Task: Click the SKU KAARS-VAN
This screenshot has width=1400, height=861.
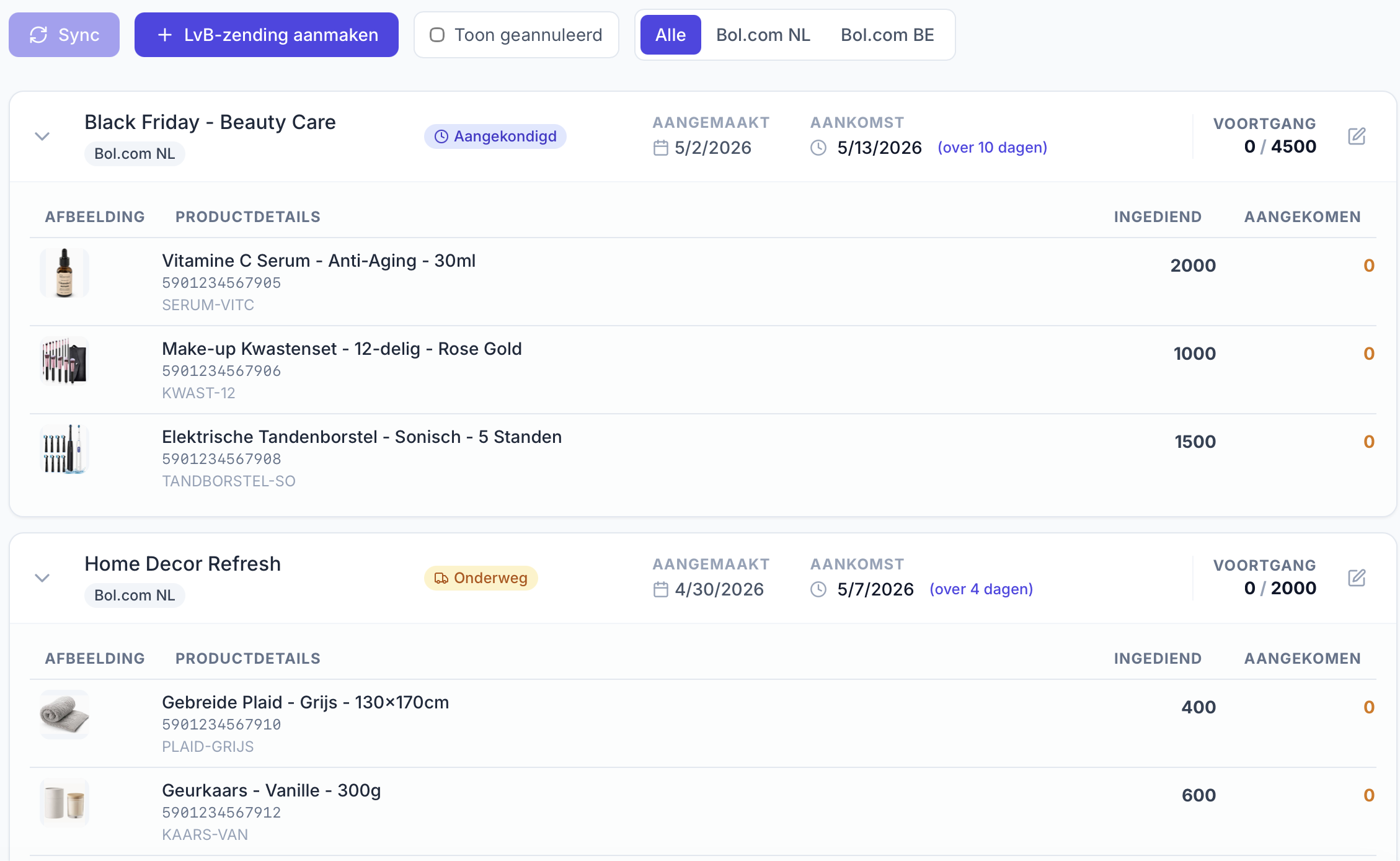Action: pos(205,835)
